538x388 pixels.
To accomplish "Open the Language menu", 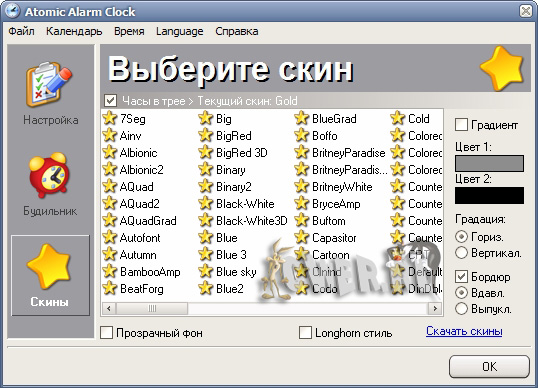I will click(x=179, y=31).
